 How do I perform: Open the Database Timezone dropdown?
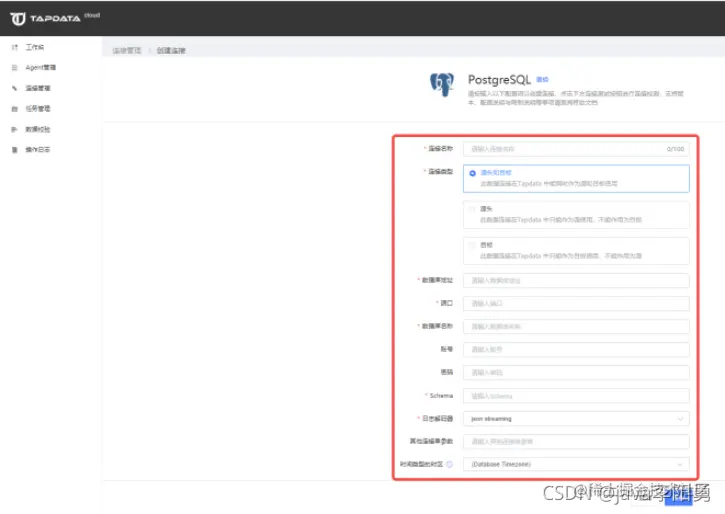[x=576, y=464]
